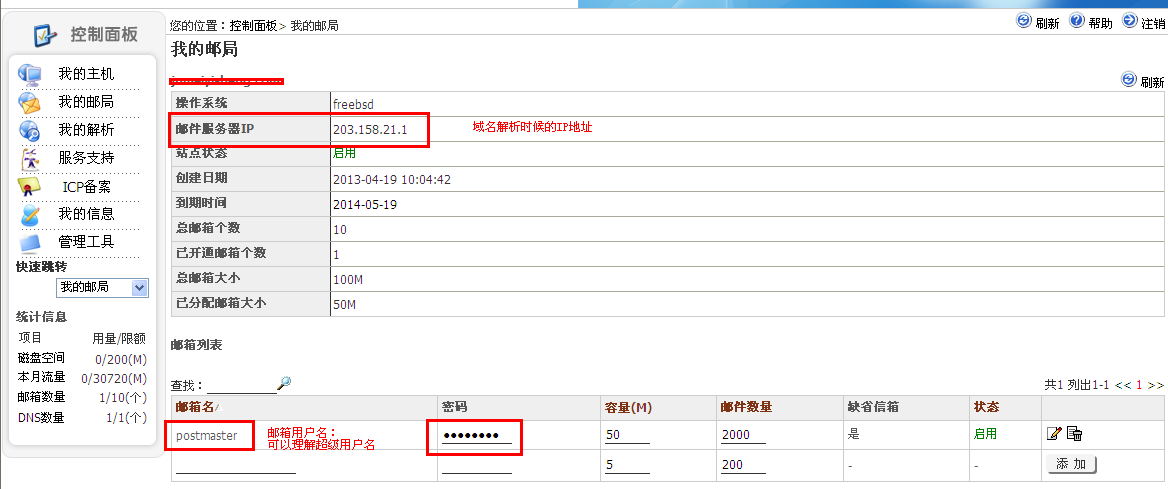Click the 查找 search input field
Screen dimensions: 1168x489
coord(241,385)
